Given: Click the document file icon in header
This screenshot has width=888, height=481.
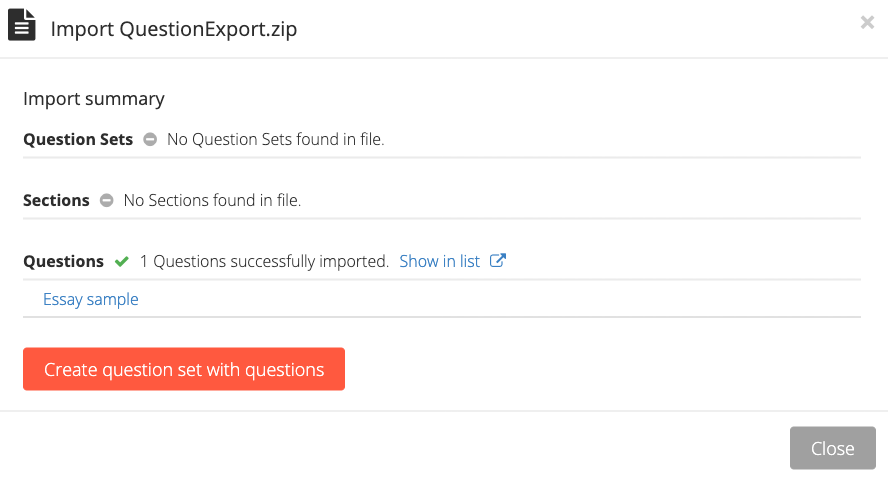Looking at the screenshot, I should point(22,25).
